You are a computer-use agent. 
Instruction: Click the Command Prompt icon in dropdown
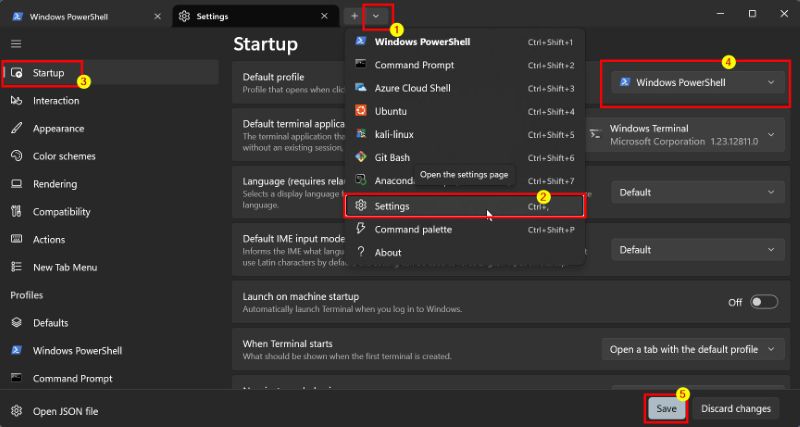(361, 65)
